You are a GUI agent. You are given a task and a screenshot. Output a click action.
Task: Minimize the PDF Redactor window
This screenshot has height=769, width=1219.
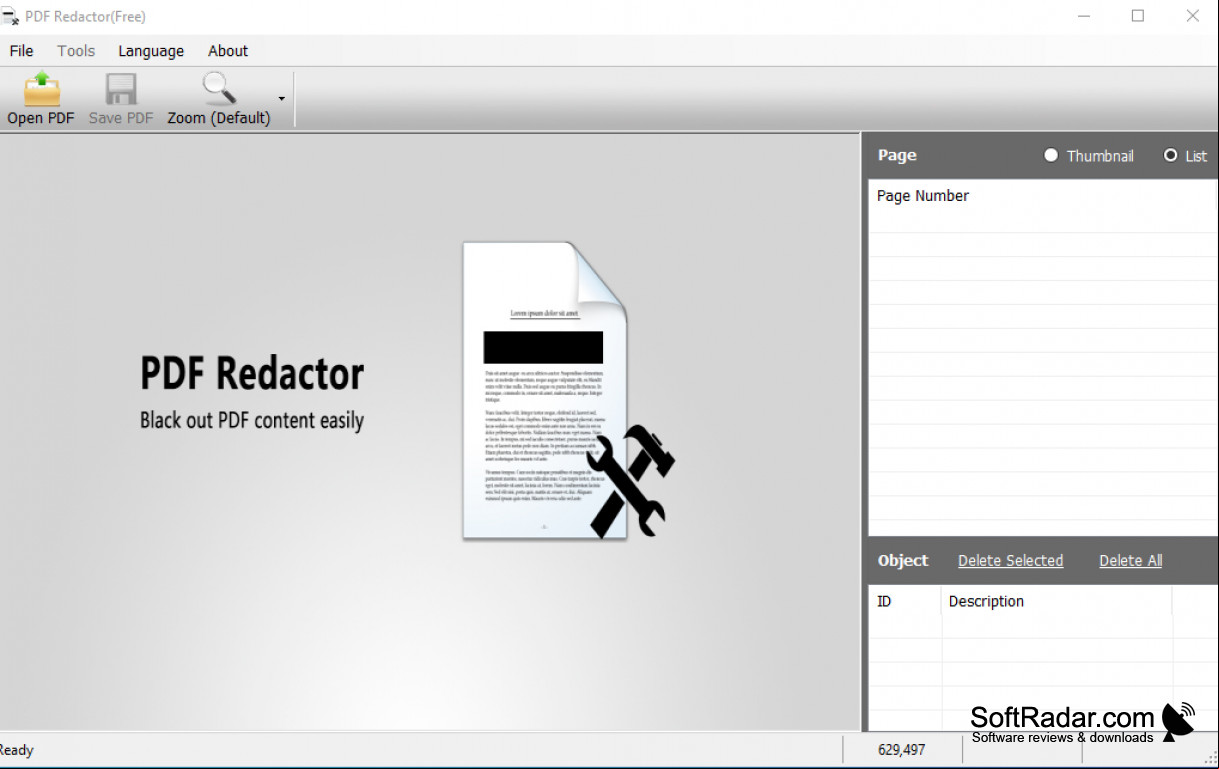[1083, 16]
